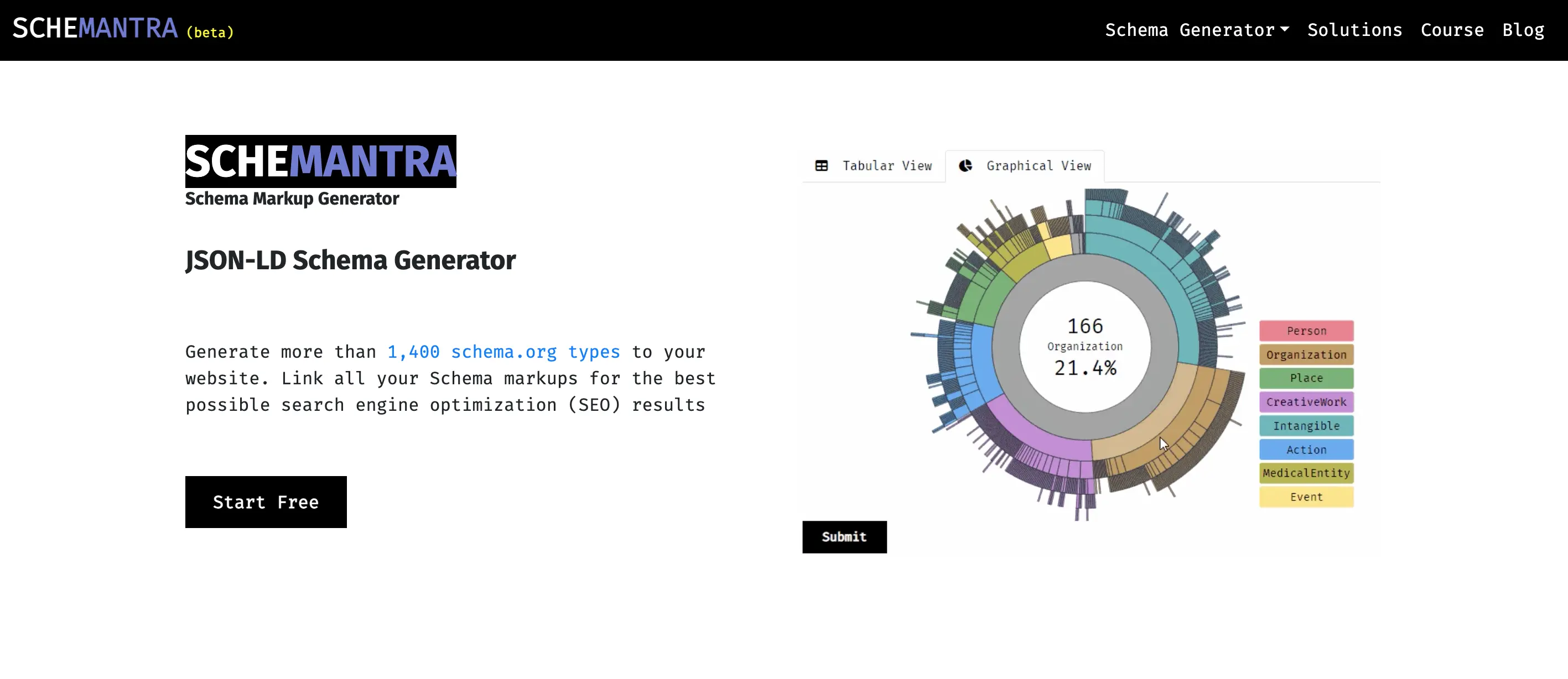Select the Person legend swatch

coord(1306,331)
